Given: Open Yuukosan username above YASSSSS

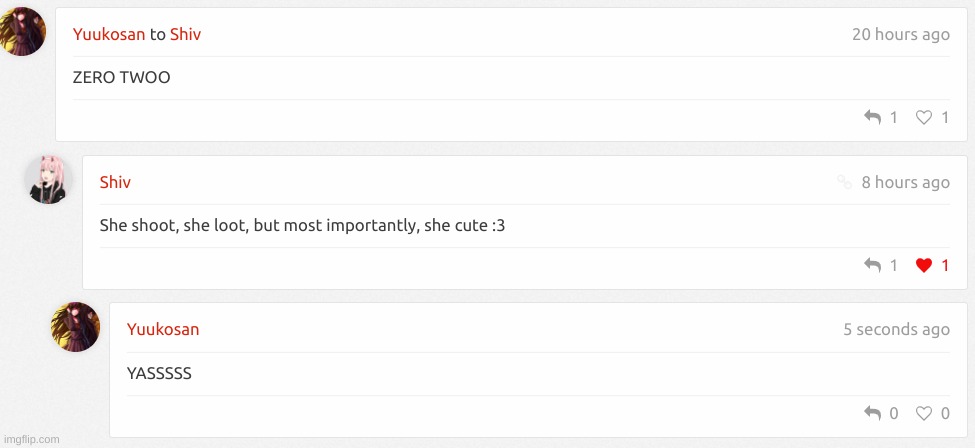Looking at the screenshot, I should click(x=163, y=329).
